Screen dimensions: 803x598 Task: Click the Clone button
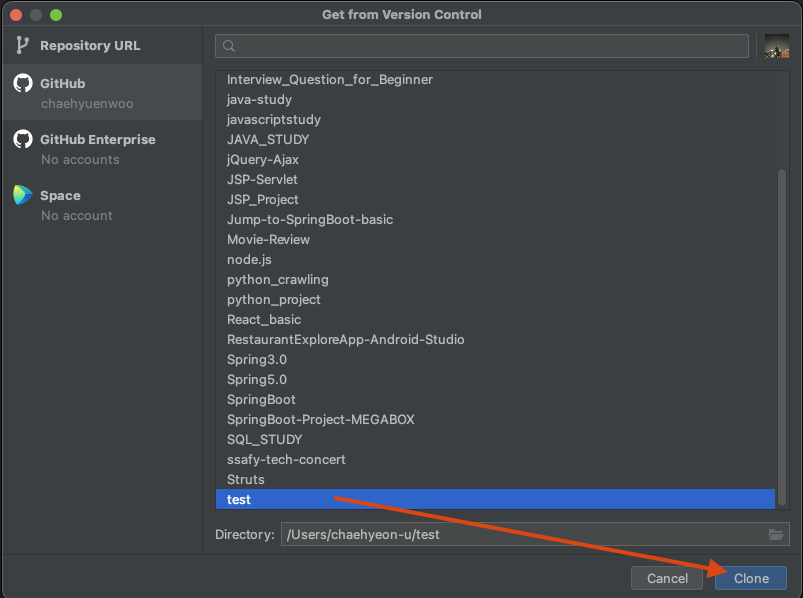point(751,579)
